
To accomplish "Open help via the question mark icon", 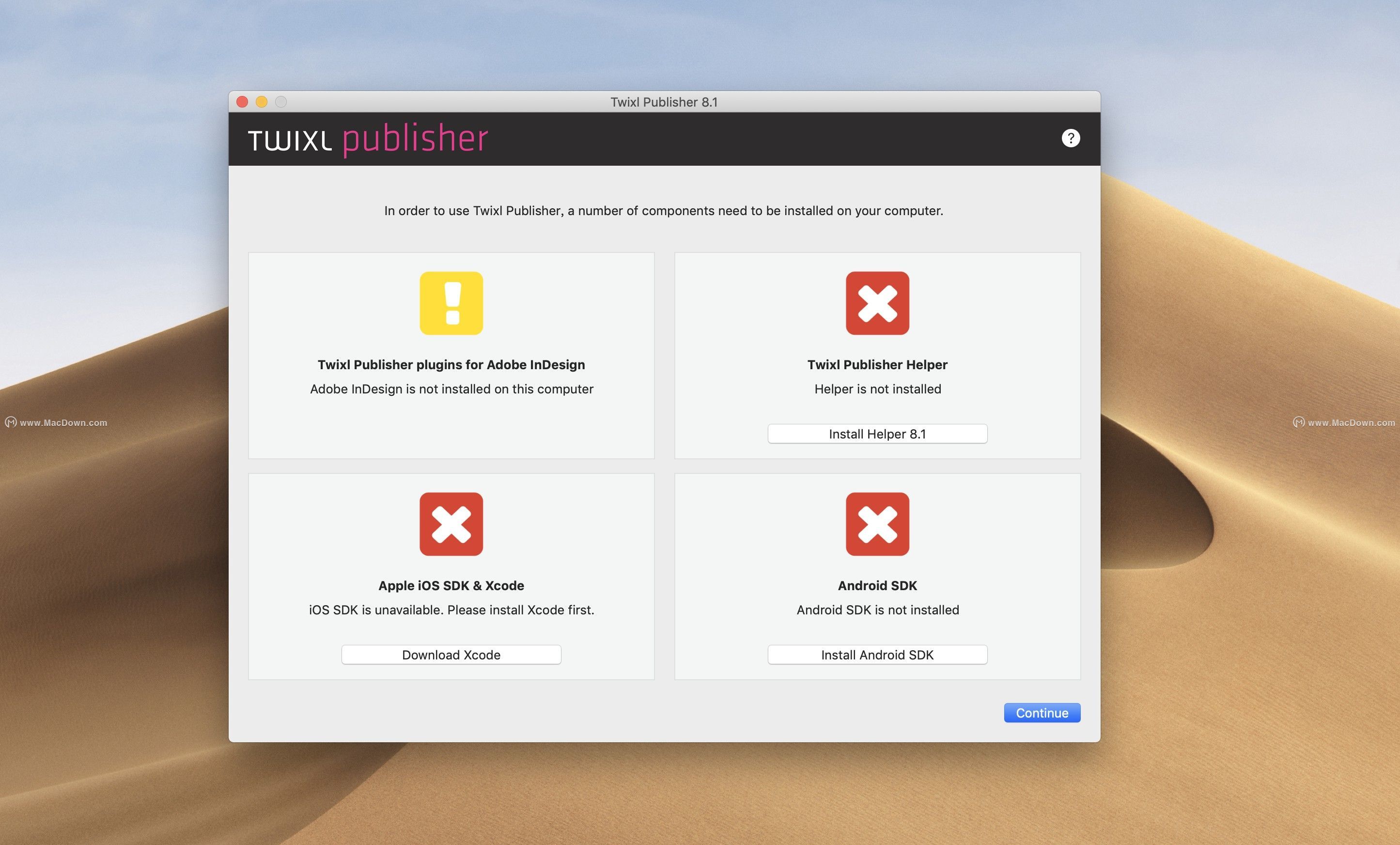I will tap(1071, 138).
